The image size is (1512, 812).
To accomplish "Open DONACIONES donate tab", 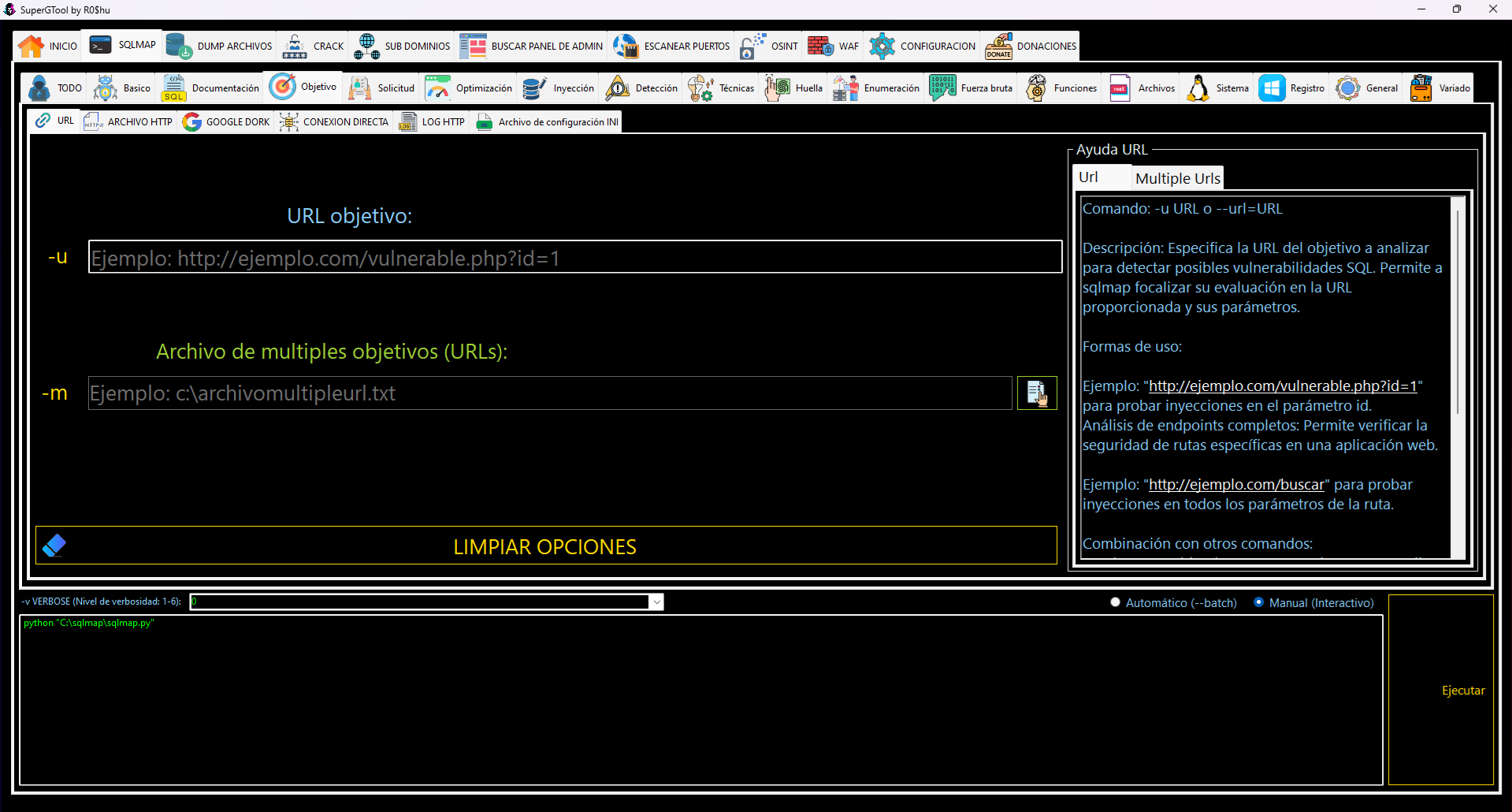I will point(1031,47).
